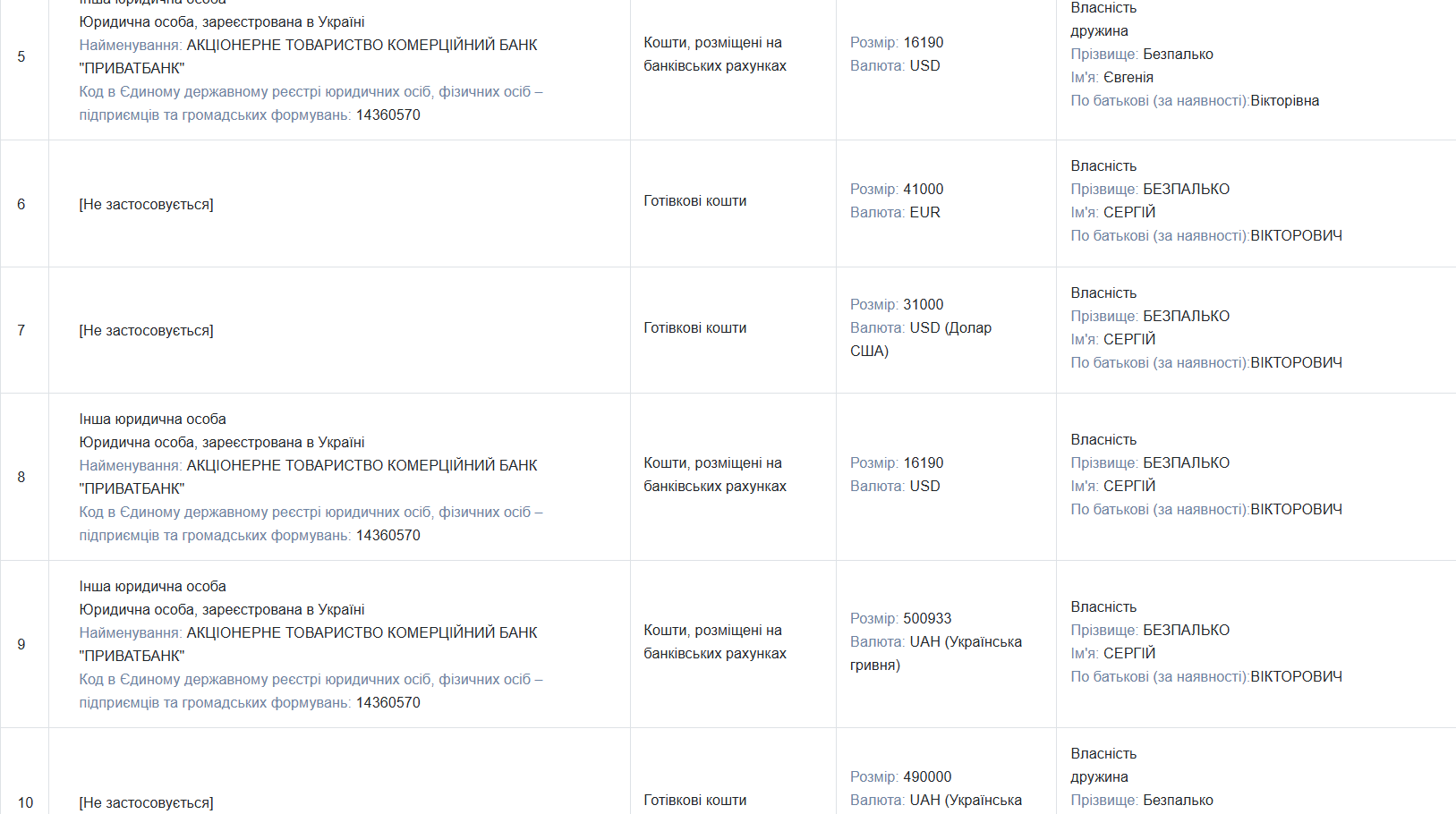Image resolution: width=1456 pixels, height=814 pixels.
Task: Click row number 10 cell
Action: (25, 802)
